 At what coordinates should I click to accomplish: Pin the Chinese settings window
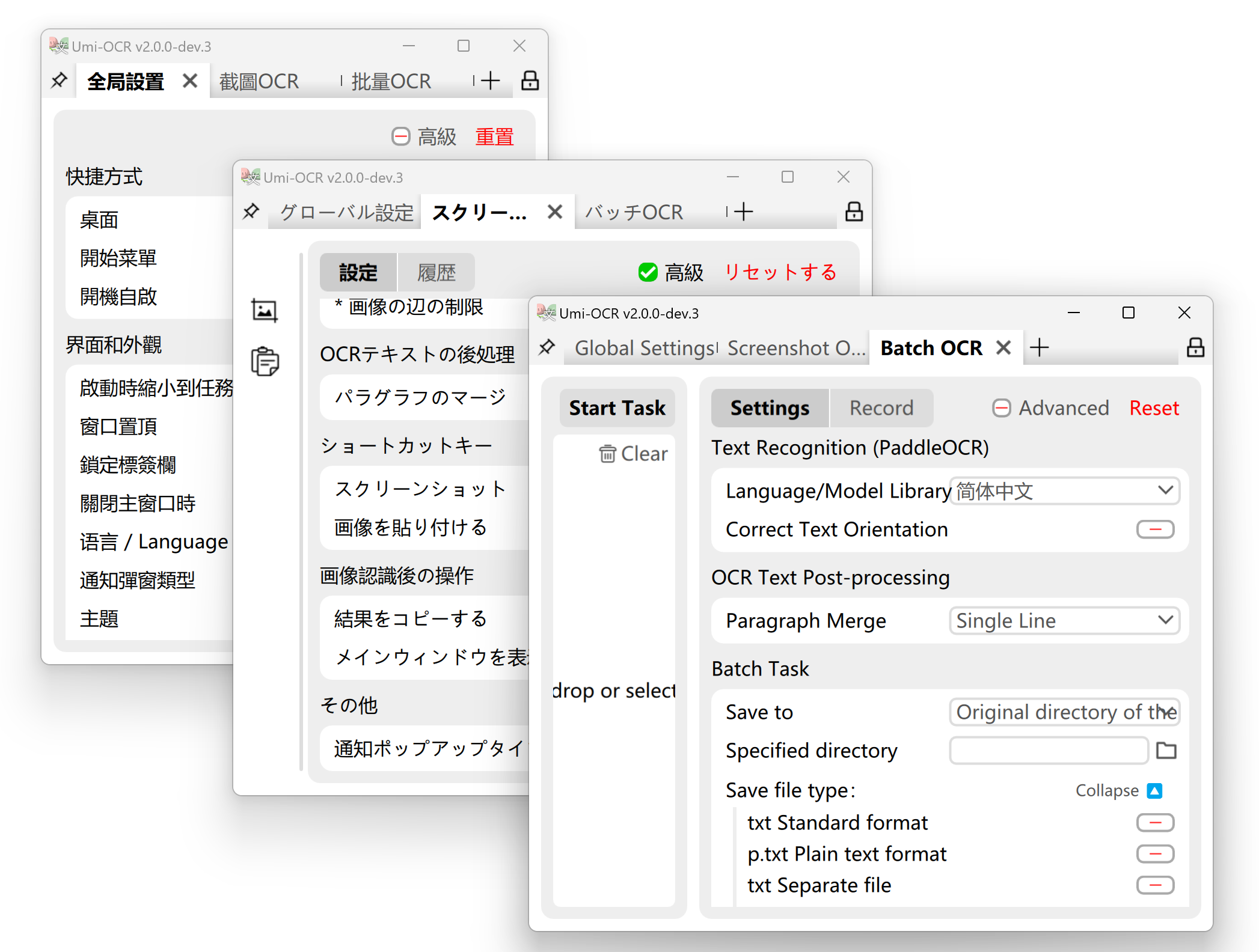(58, 80)
